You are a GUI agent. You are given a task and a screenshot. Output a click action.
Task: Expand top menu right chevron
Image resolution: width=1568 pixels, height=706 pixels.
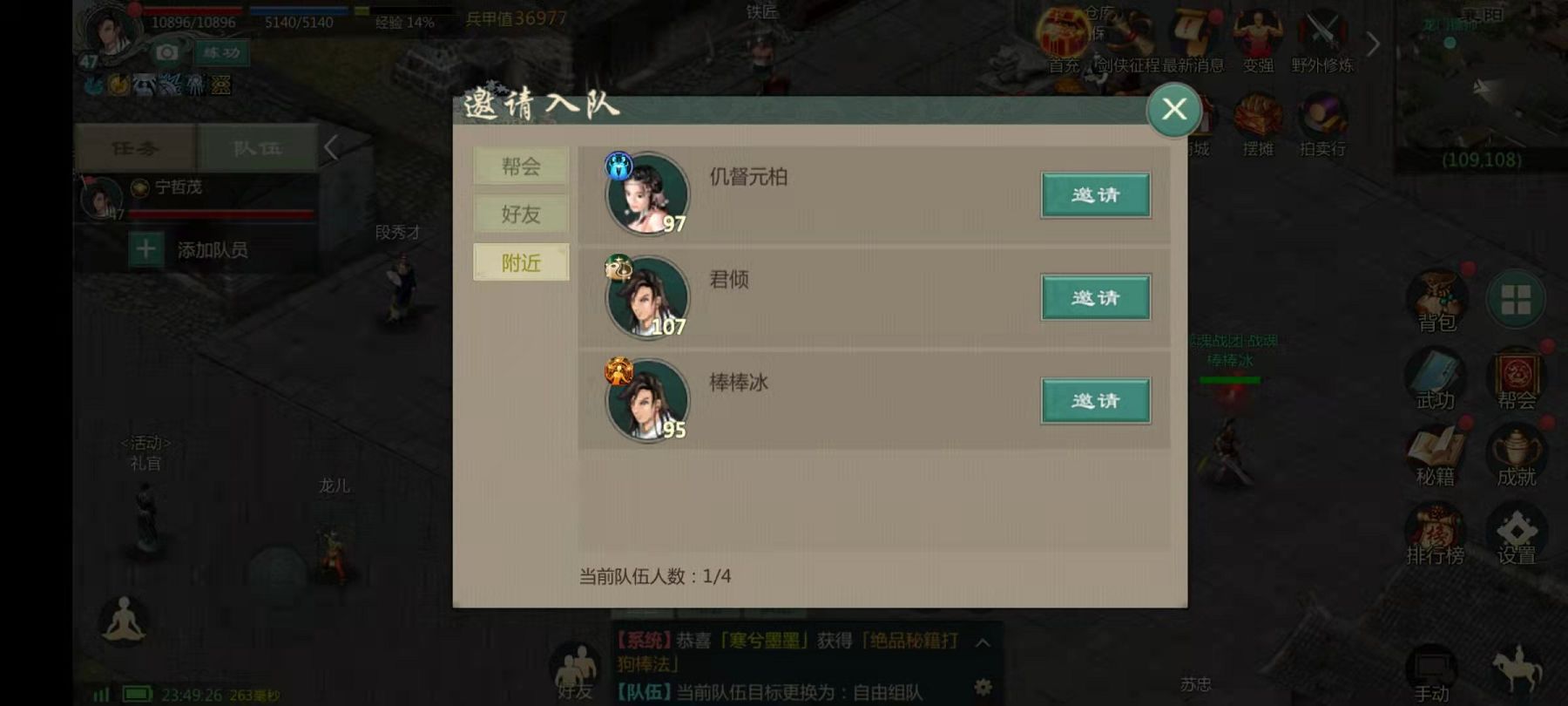coord(1373,44)
